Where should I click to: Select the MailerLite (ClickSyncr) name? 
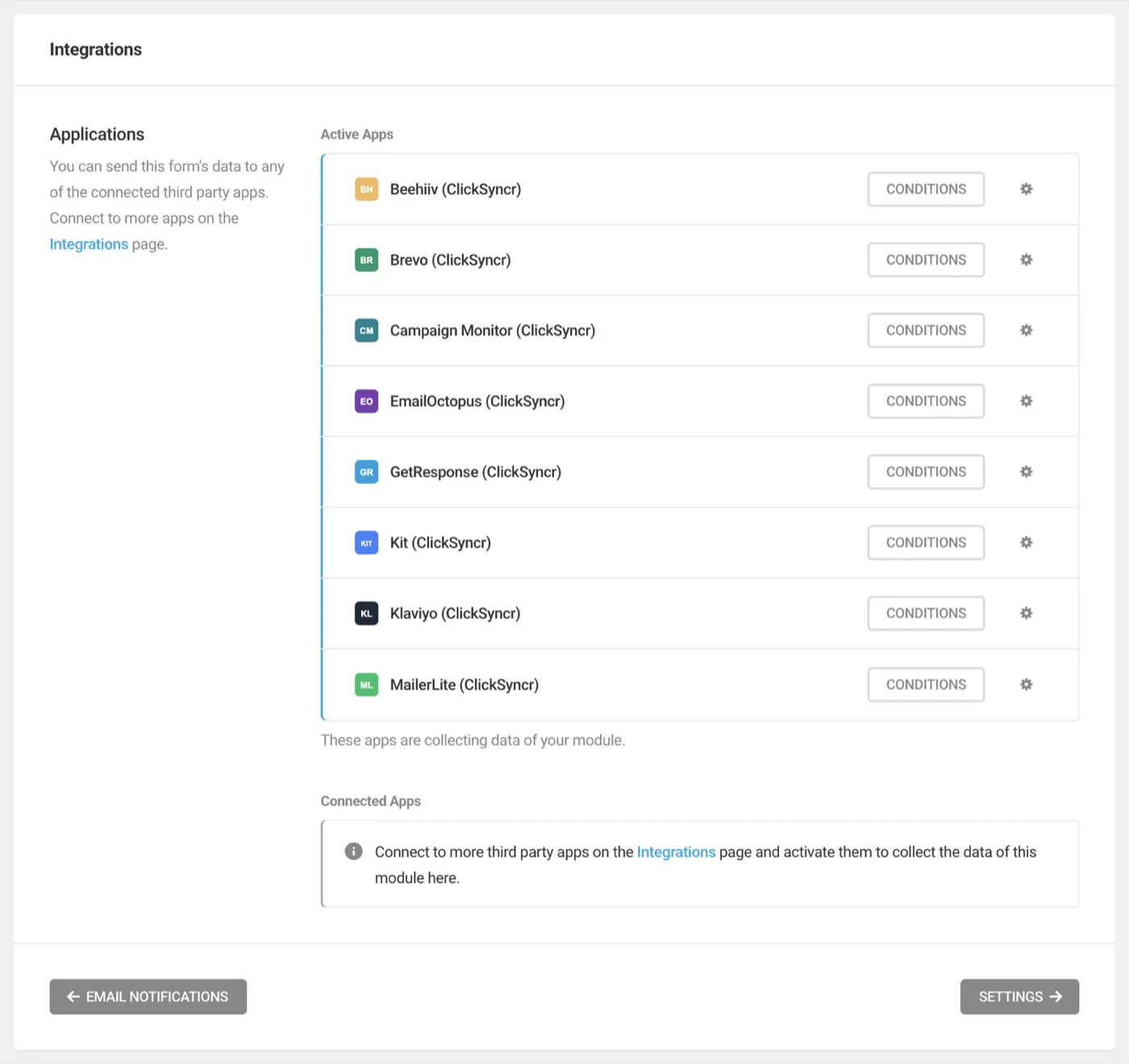(465, 684)
